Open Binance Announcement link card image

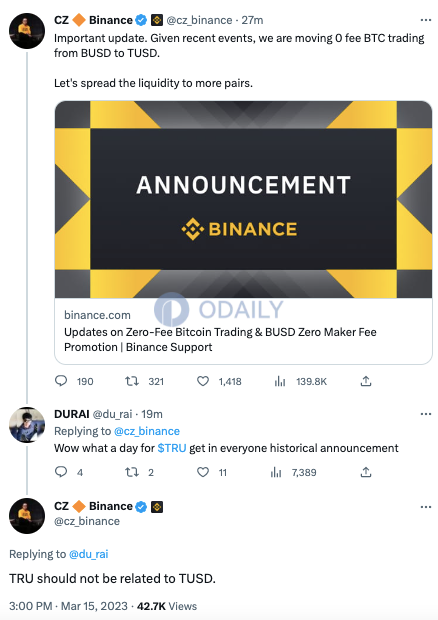(x=243, y=199)
